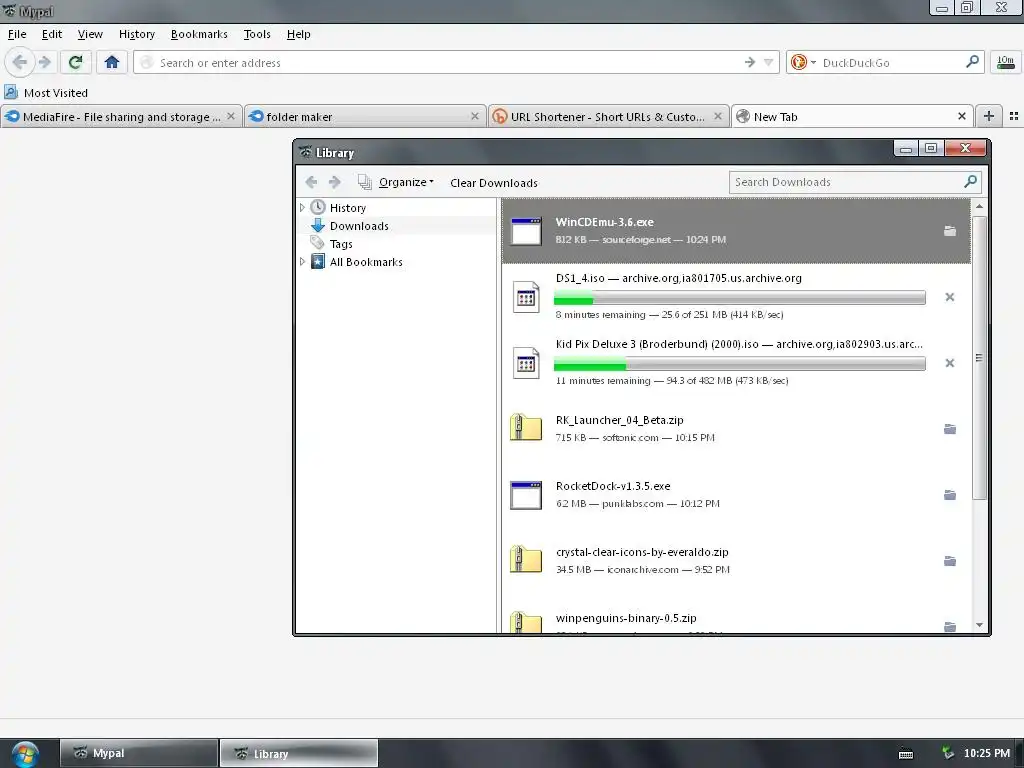Image resolution: width=1024 pixels, height=768 pixels.
Task: Select History in the Library sidebar
Action: coord(347,208)
